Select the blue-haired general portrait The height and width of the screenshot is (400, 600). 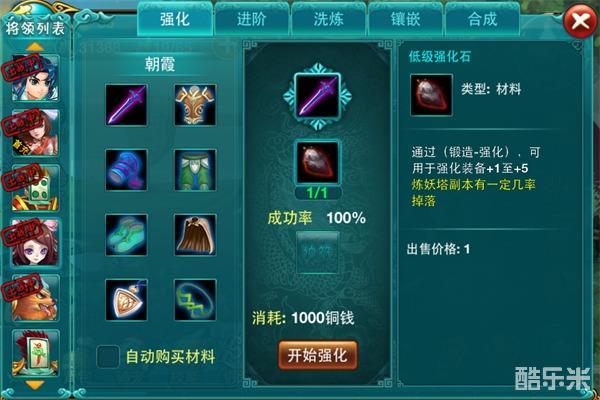click(36, 78)
